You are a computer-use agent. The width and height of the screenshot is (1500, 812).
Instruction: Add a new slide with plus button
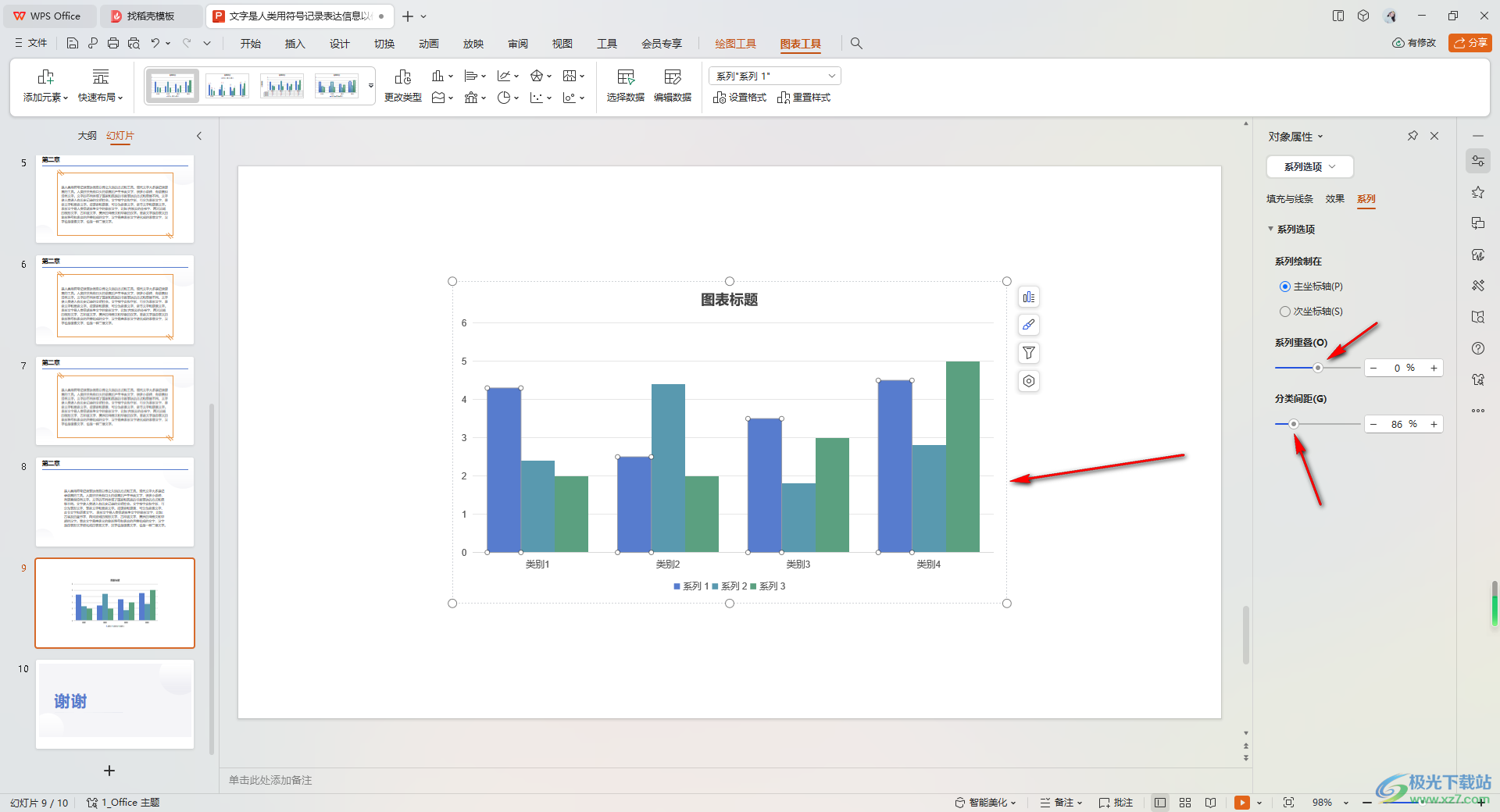(x=109, y=771)
